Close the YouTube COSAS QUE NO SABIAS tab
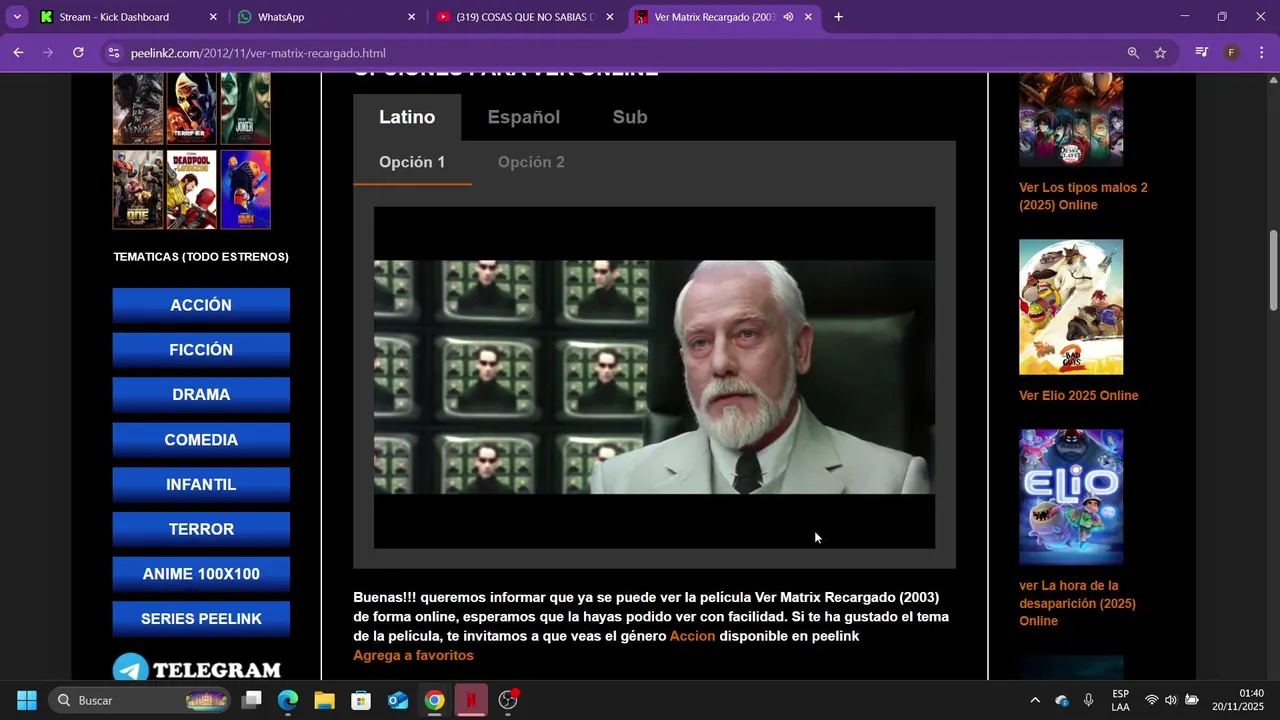 click(x=610, y=17)
